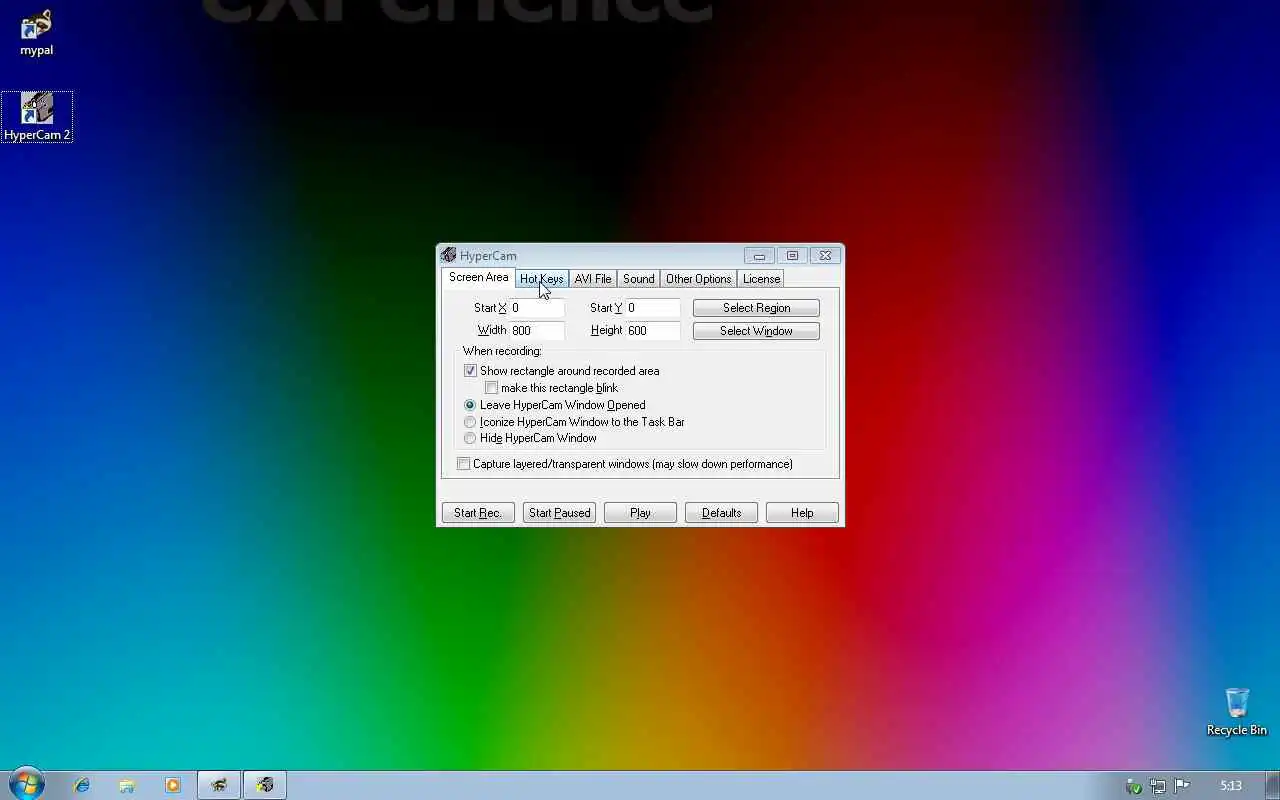Close the HyperCam window

(x=825, y=256)
